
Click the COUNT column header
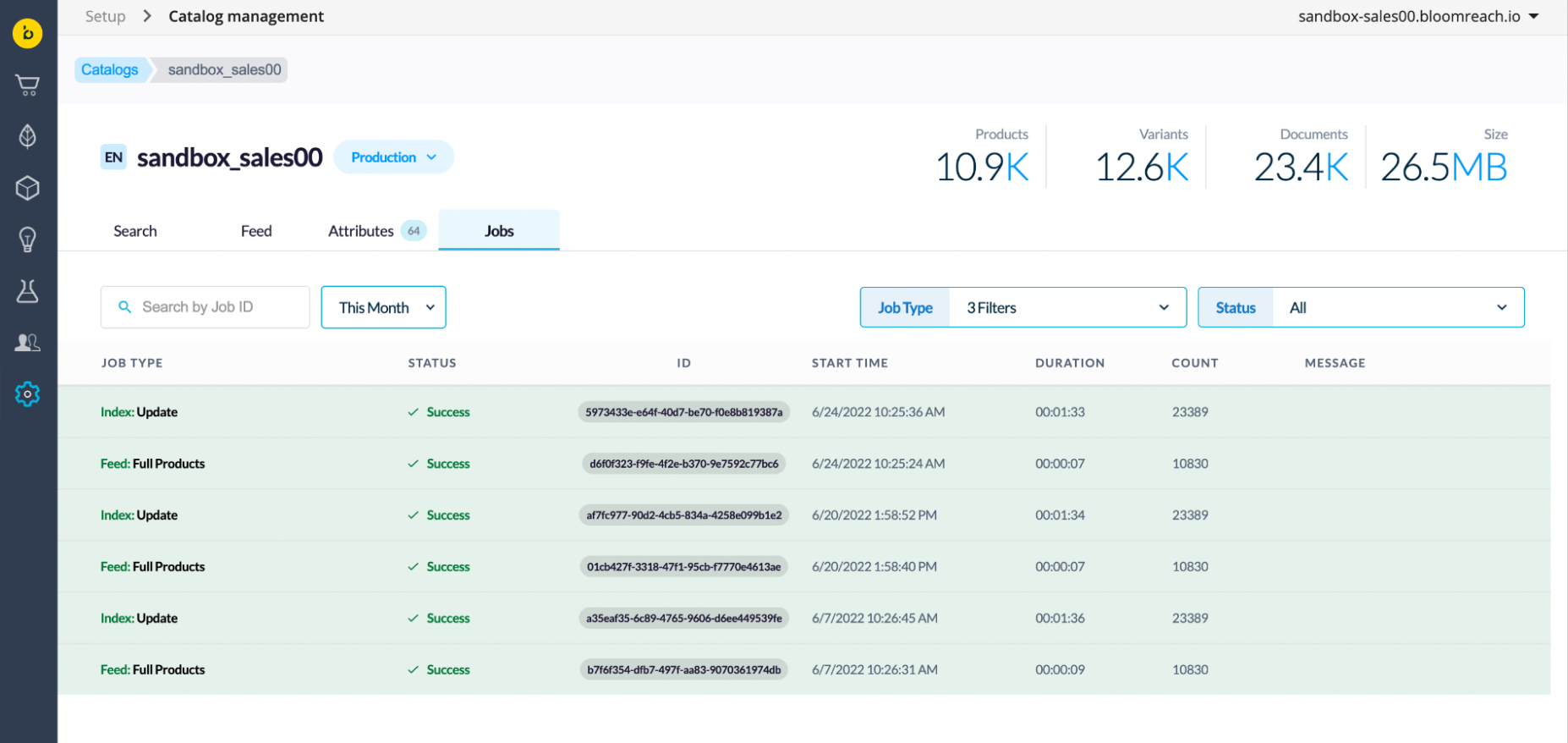1195,363
